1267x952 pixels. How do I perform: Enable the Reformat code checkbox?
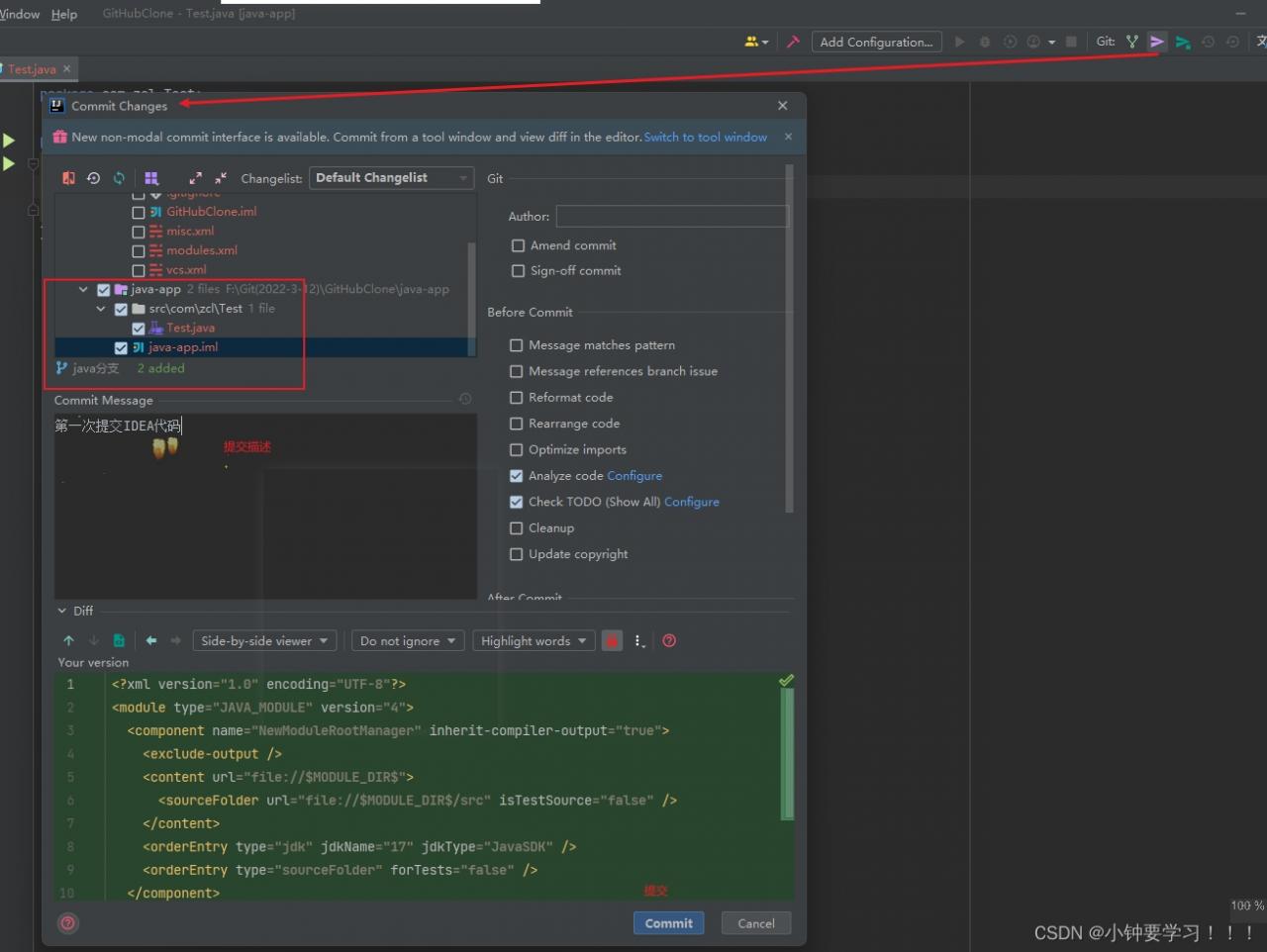[516, 398]
